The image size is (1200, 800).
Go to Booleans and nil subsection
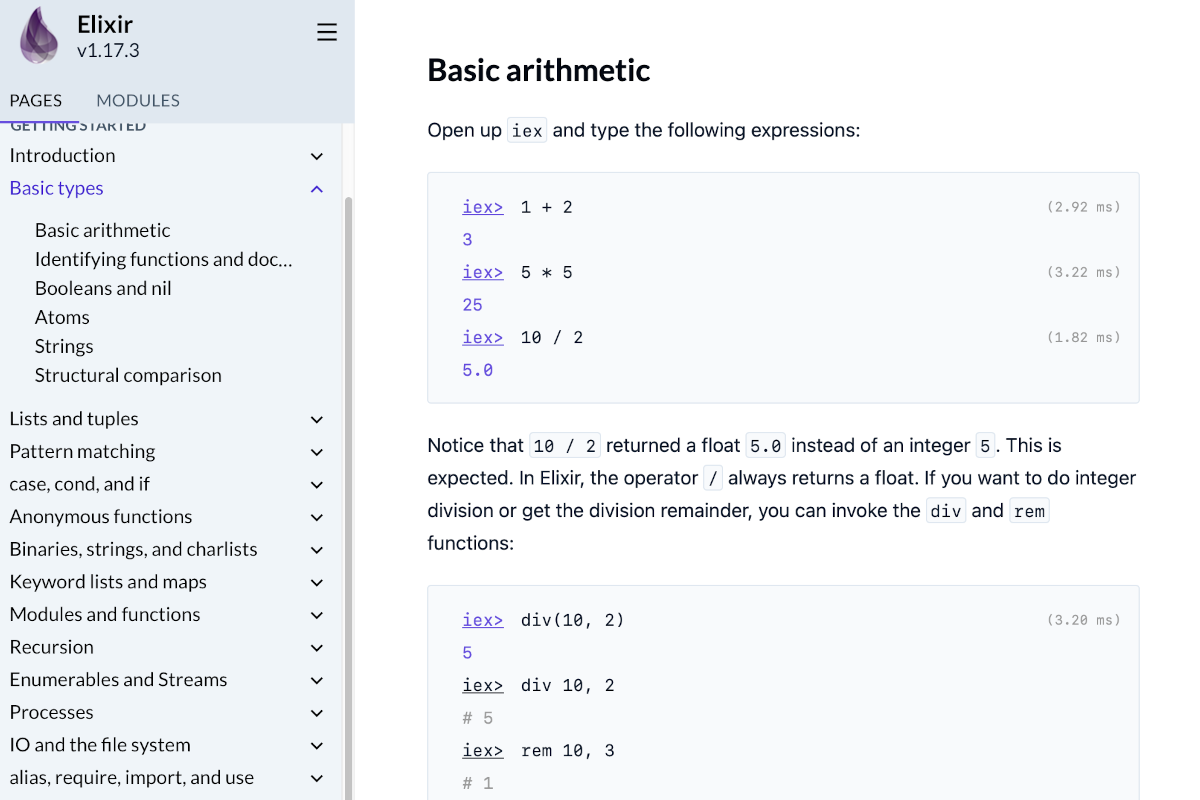click(103, 288)
